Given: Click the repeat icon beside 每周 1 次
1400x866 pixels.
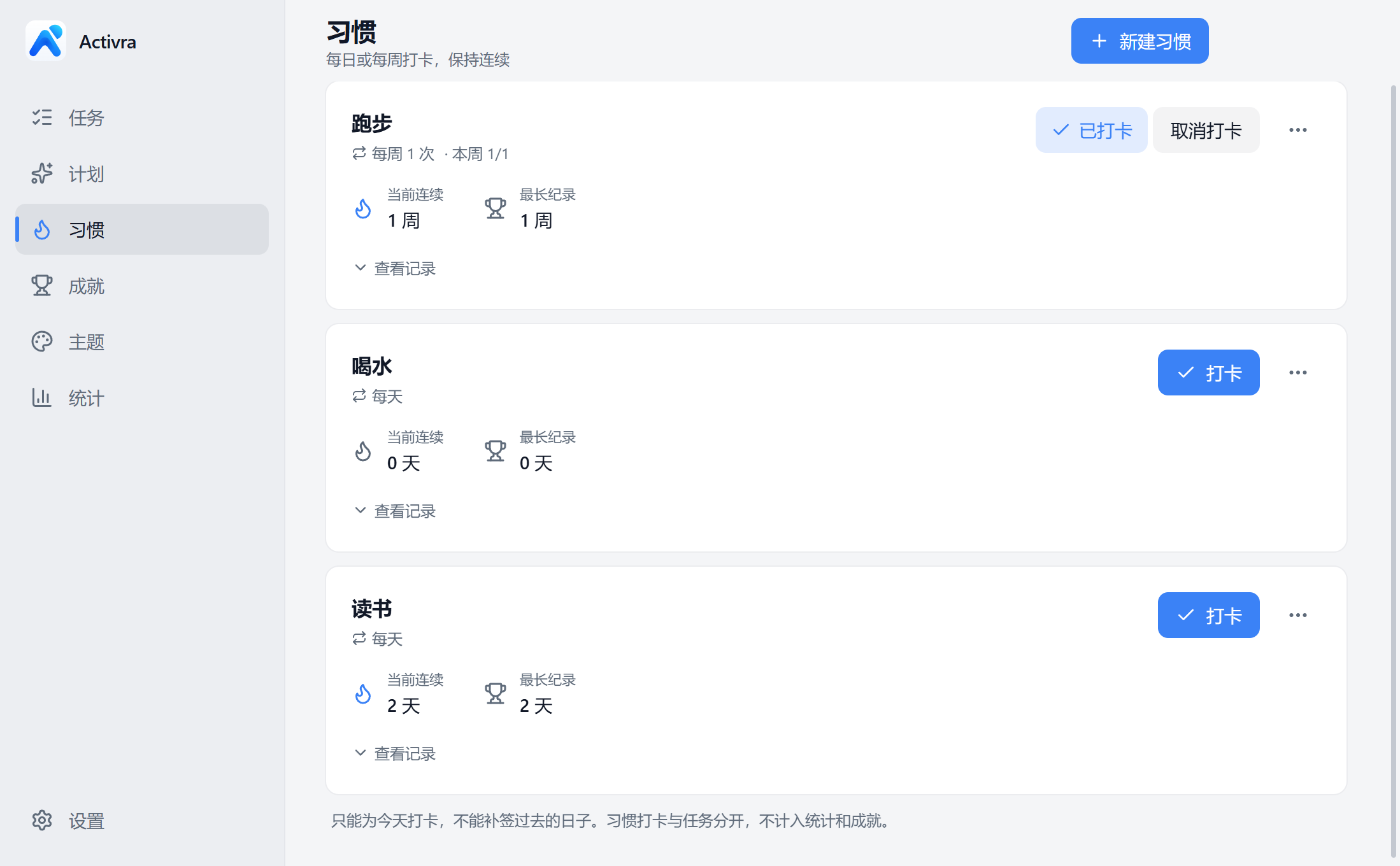Looking at the screenshot, I should tap(359, 153).
